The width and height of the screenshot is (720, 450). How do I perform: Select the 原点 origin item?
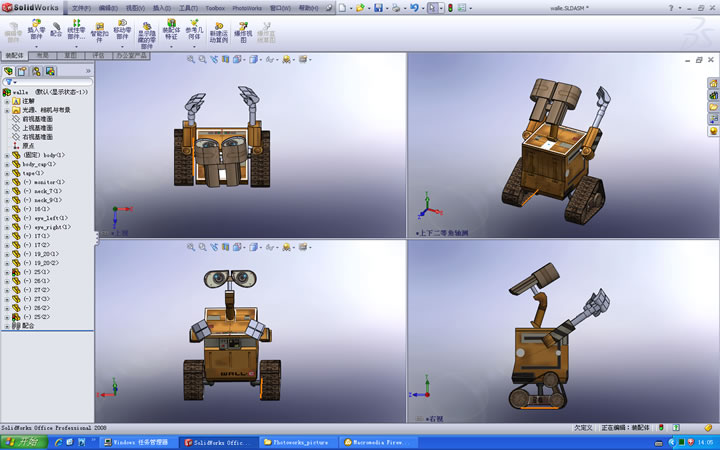pyautogui.click(x=28, y=146)
